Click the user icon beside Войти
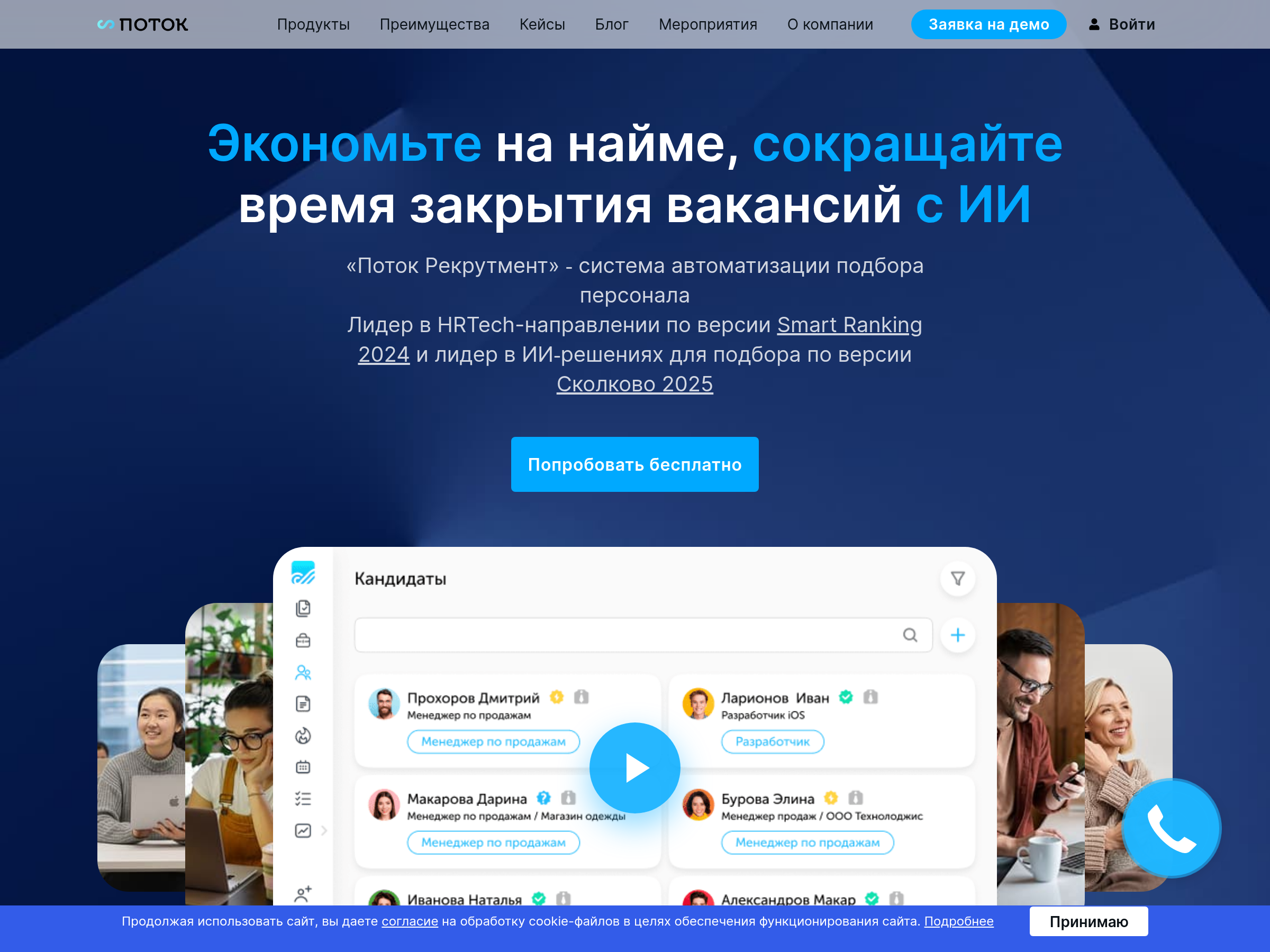 point(1094,25)
